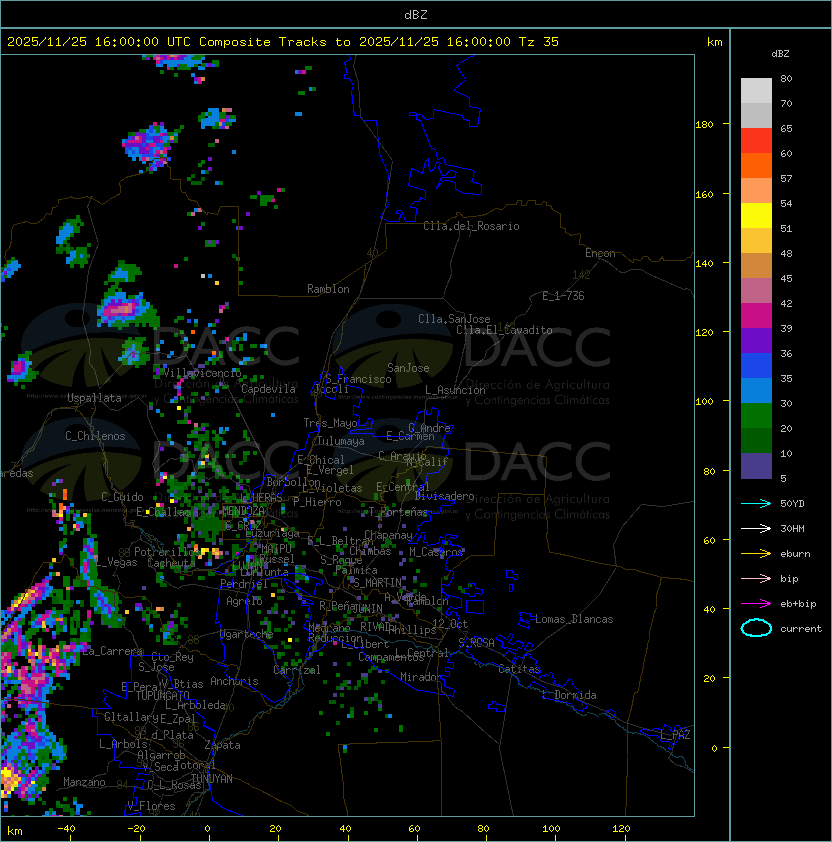Click the Potrerillos label
This screenshot has height=842, width=832.
click(168, 552)
